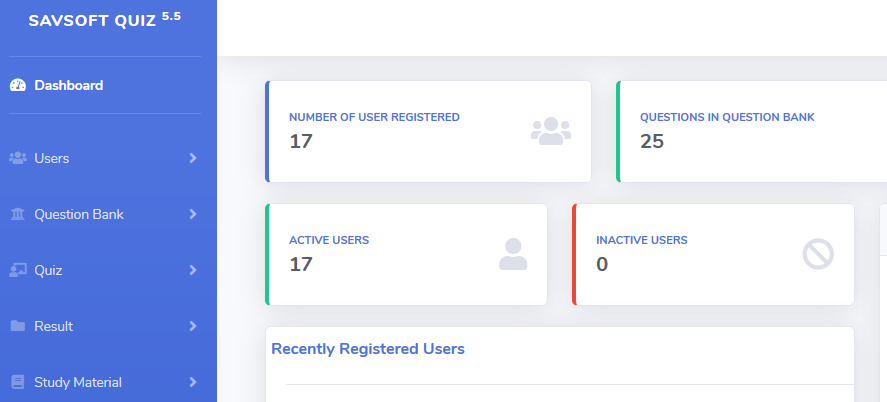Expand the Quiz submenu chevron

click(x=193, y=270)
